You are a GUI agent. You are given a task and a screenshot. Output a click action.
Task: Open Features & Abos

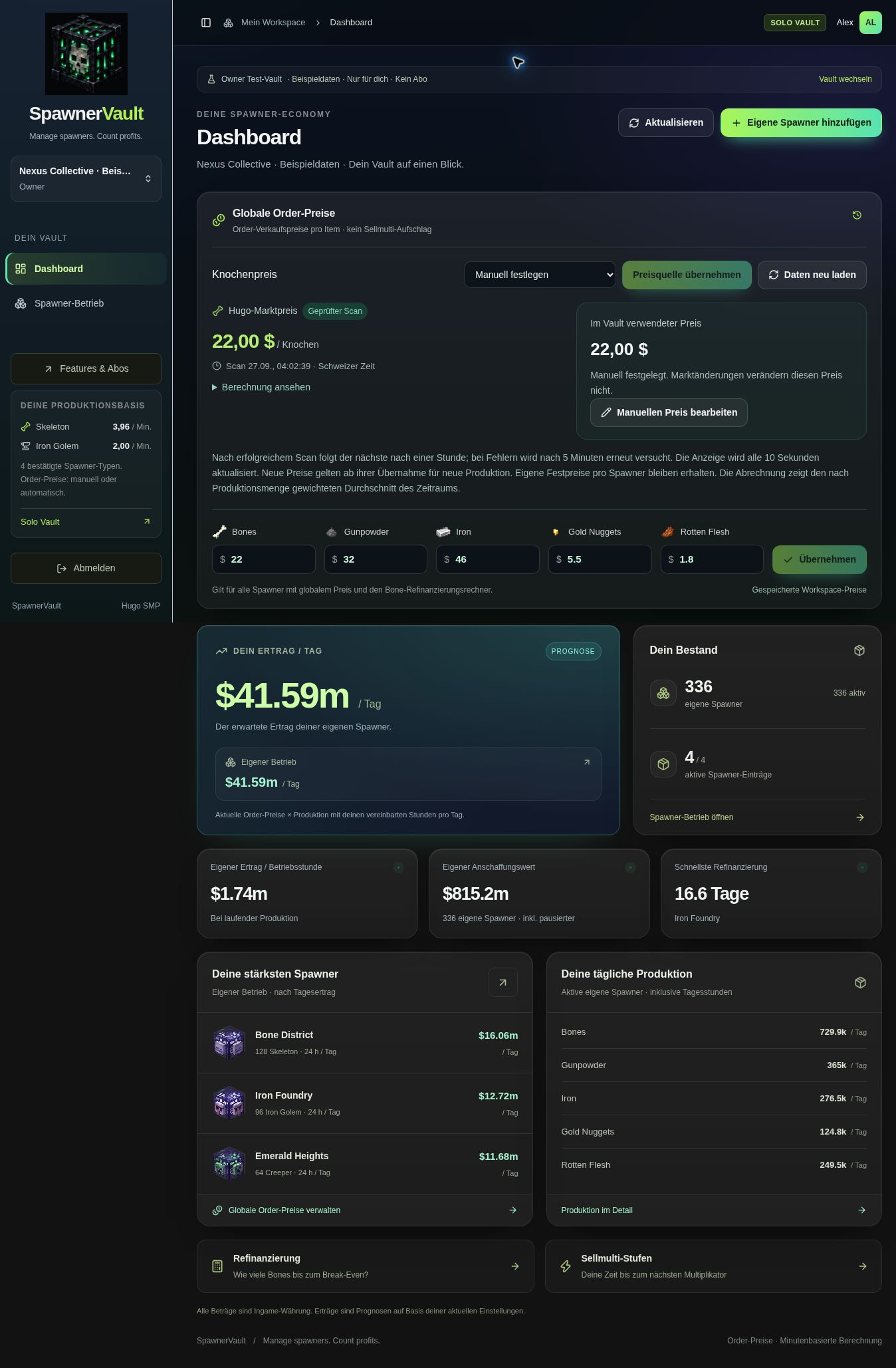[x=86, y=368]
